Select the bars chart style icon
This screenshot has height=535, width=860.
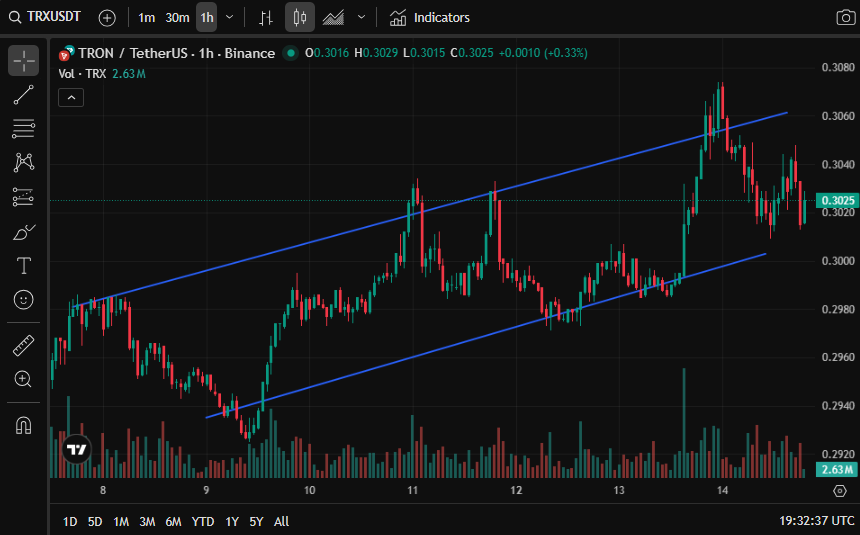266,18
